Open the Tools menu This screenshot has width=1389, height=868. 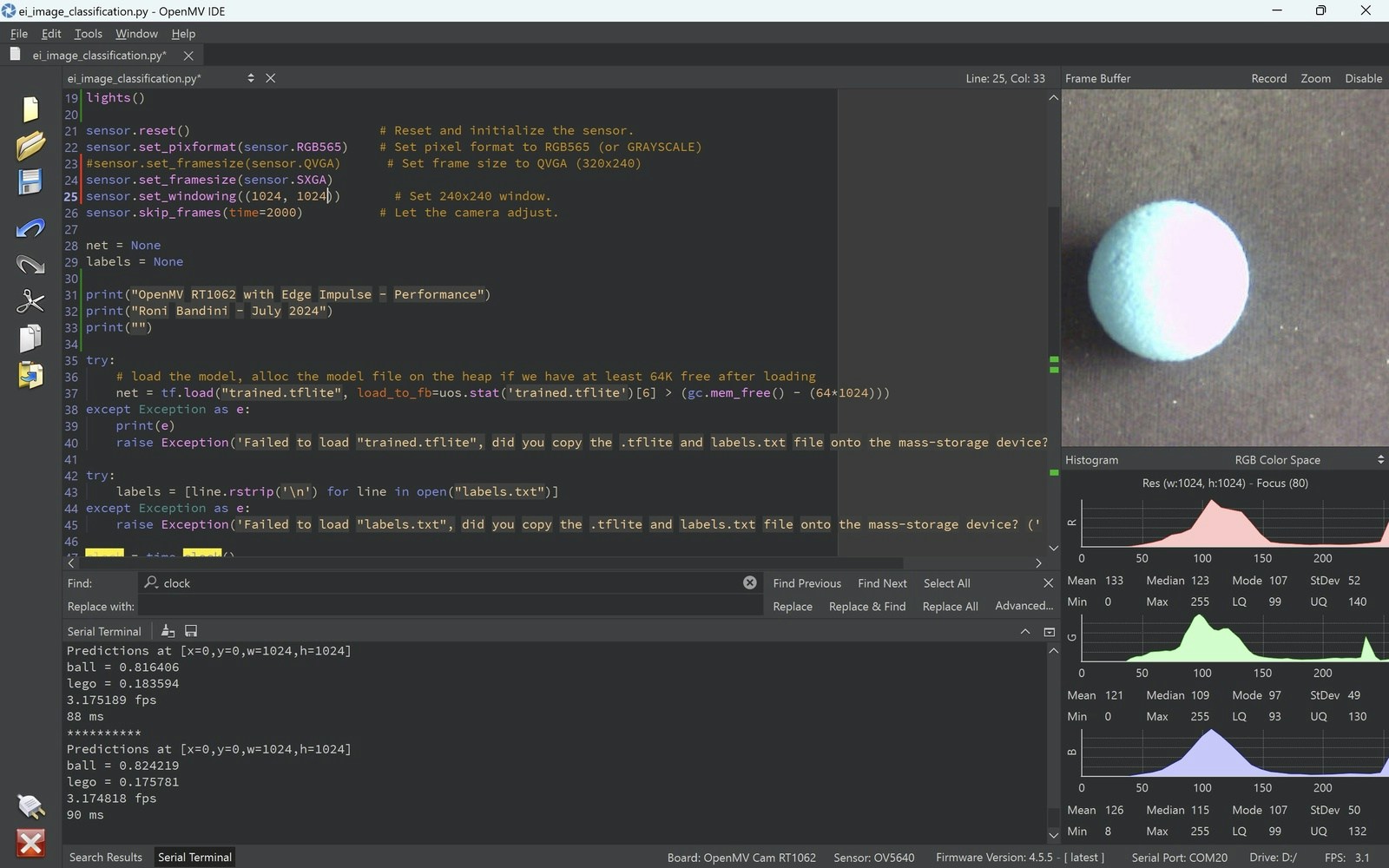click(x=88, y=34)
